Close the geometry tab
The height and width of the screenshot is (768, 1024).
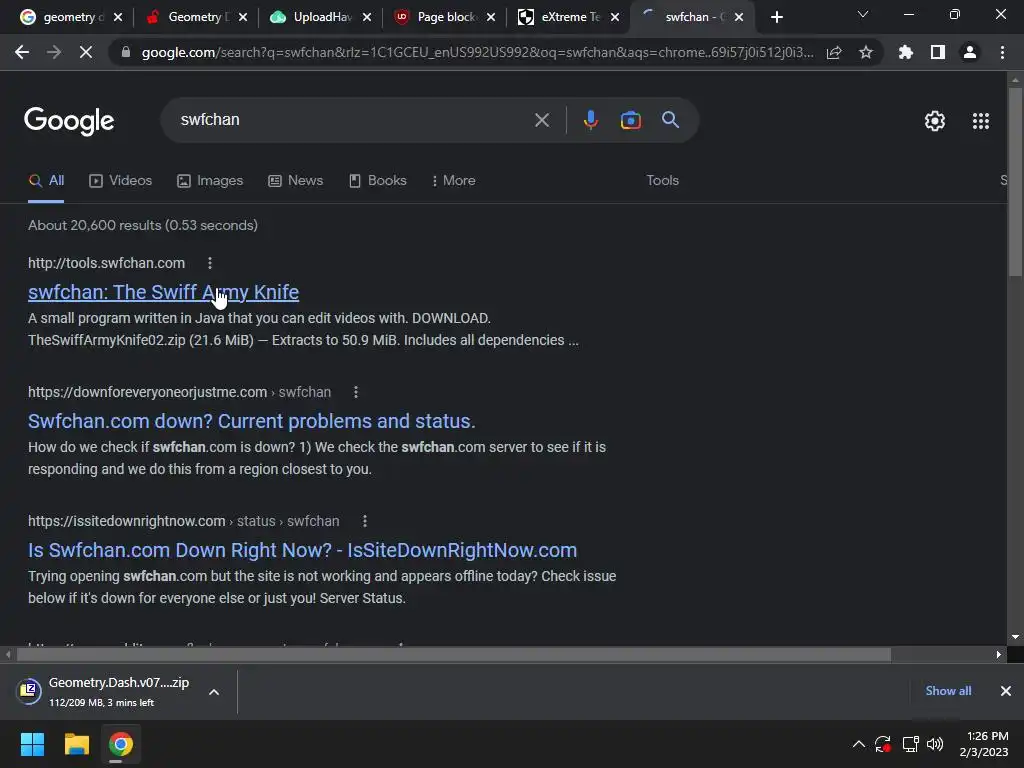118,17
